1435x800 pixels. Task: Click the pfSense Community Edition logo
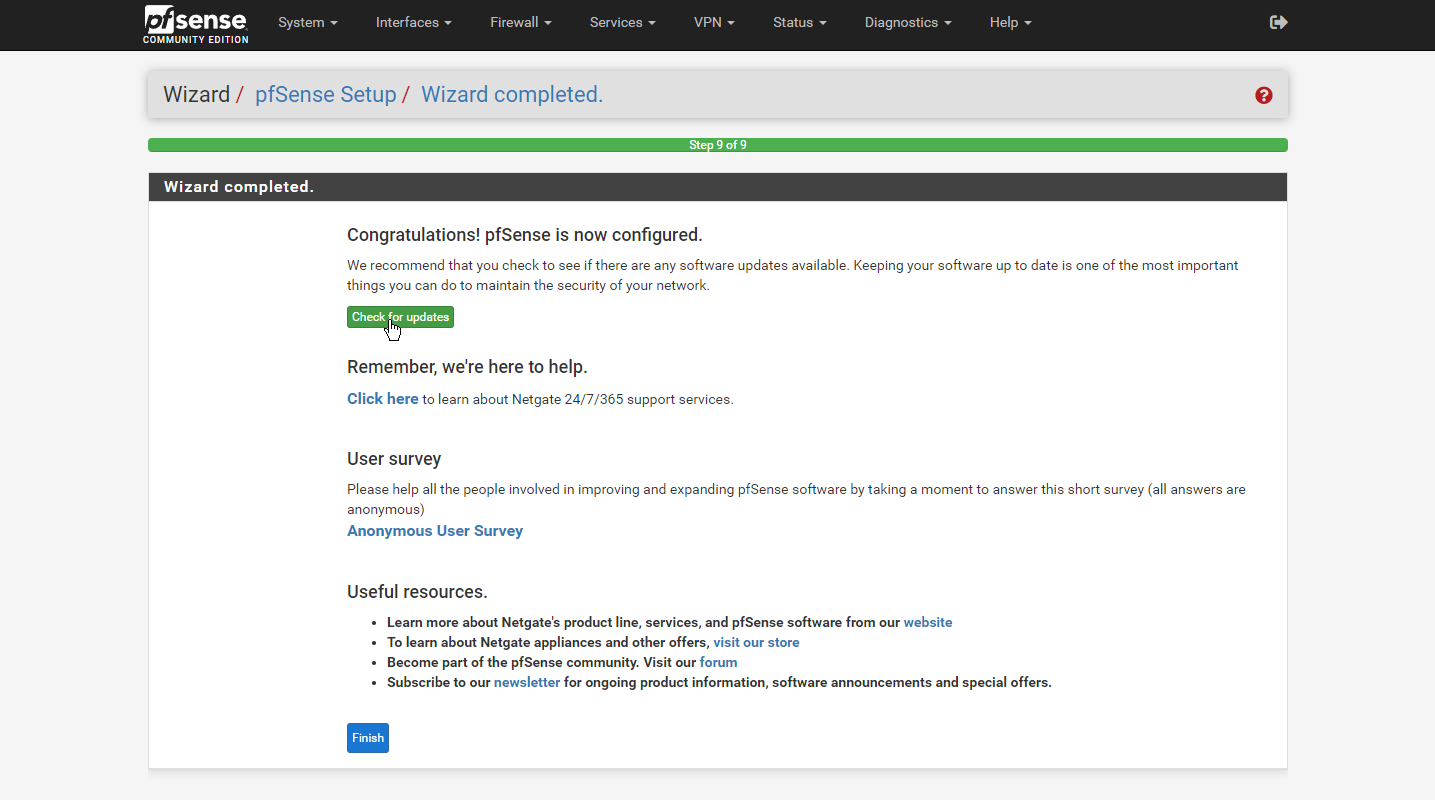point(195,25)
